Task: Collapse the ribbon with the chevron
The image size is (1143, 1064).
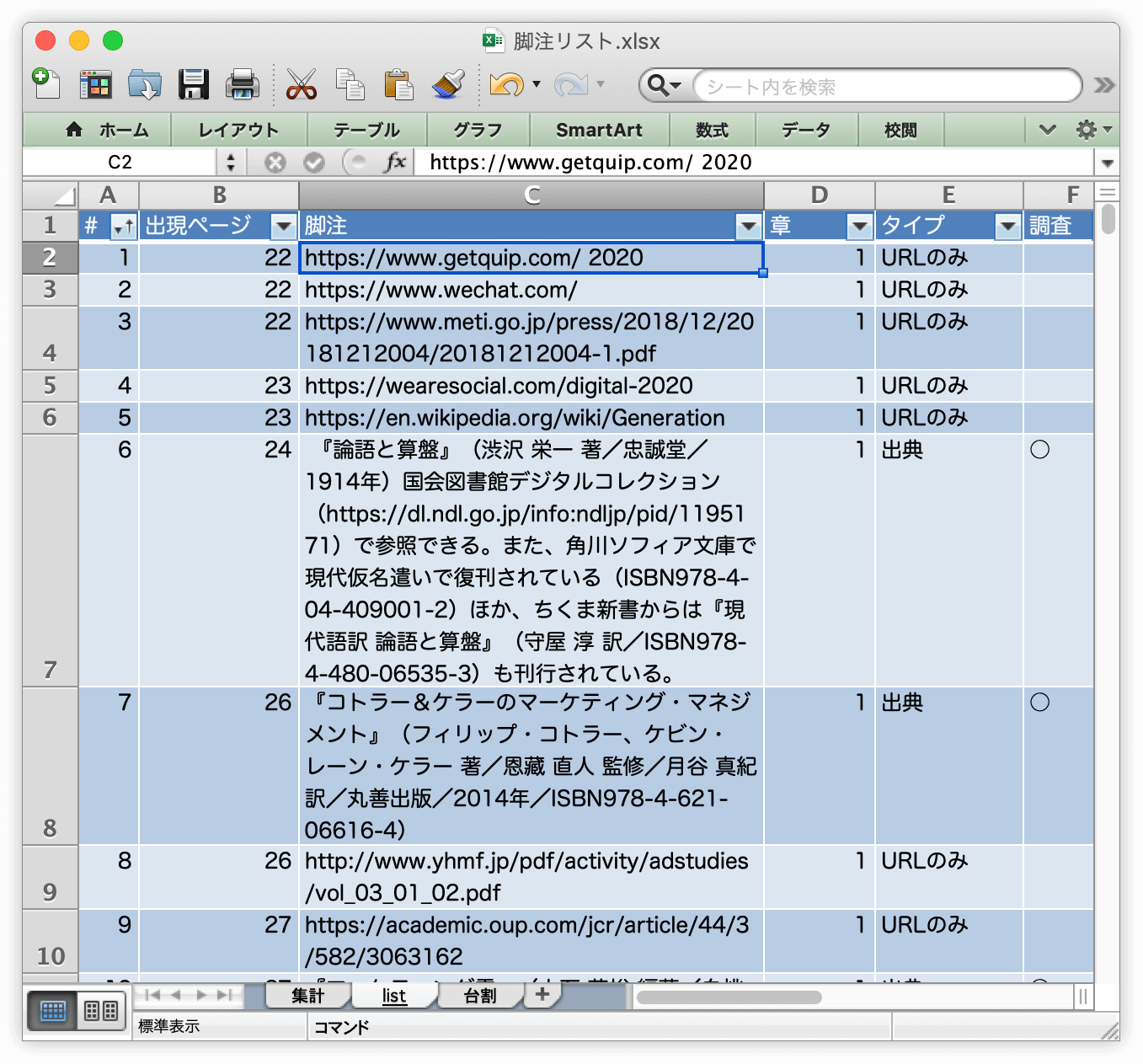Action: click(1047, 130)
